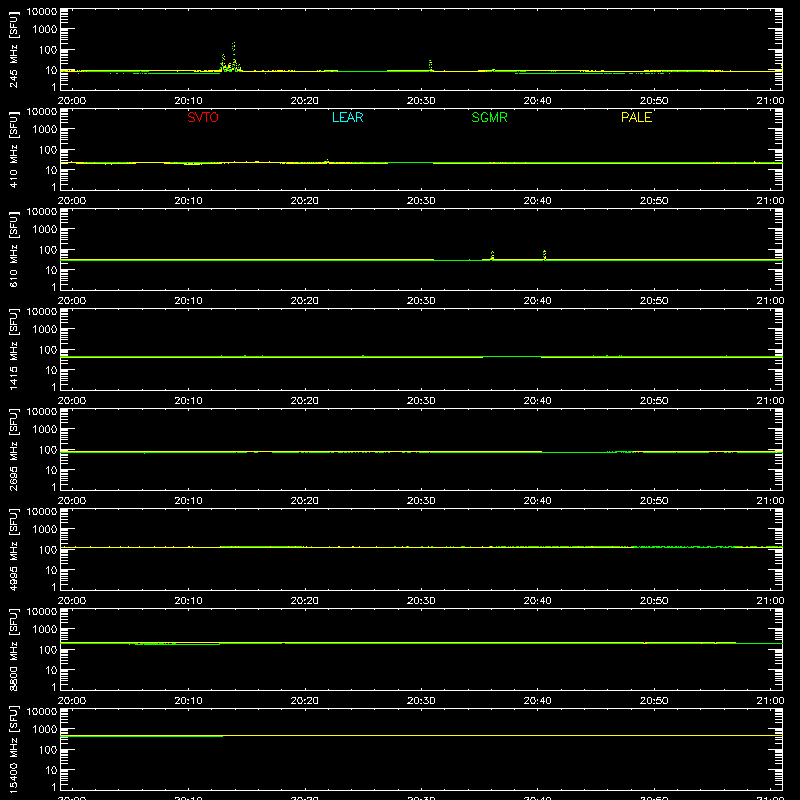Click the 100 tick label on the 1415 MHz axis
Screen dimensions: 800x800
tap(47, 350)
